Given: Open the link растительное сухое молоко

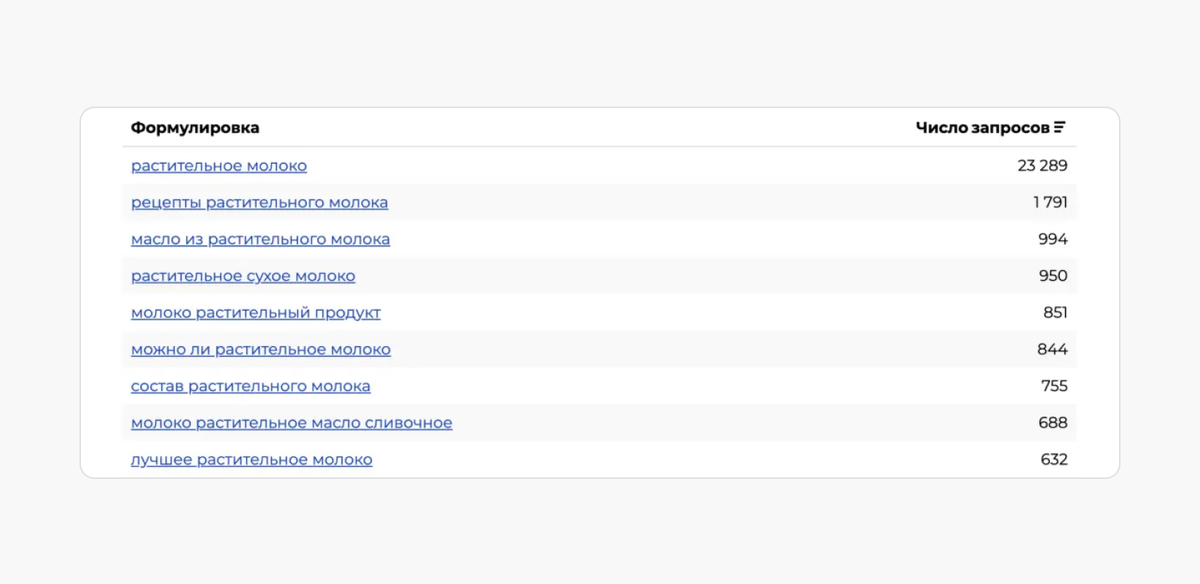Looking at the screenshot, I should click(x=243, y=276).
